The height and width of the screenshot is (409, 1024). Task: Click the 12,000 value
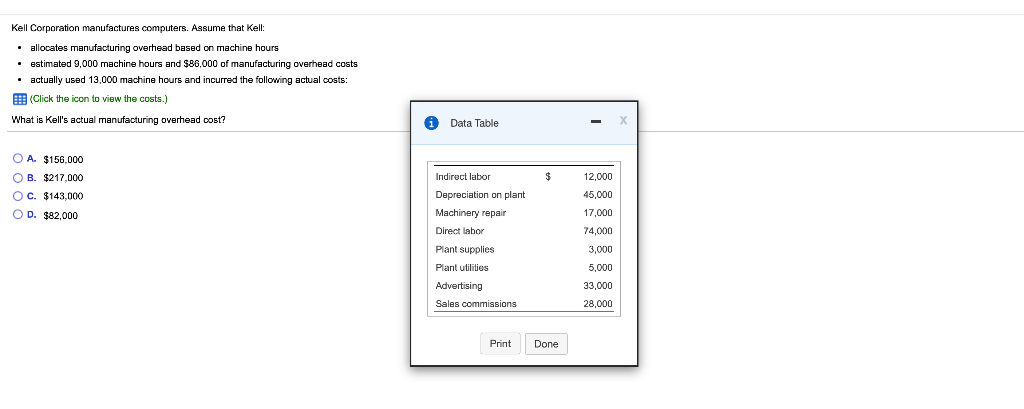point(598,176)
